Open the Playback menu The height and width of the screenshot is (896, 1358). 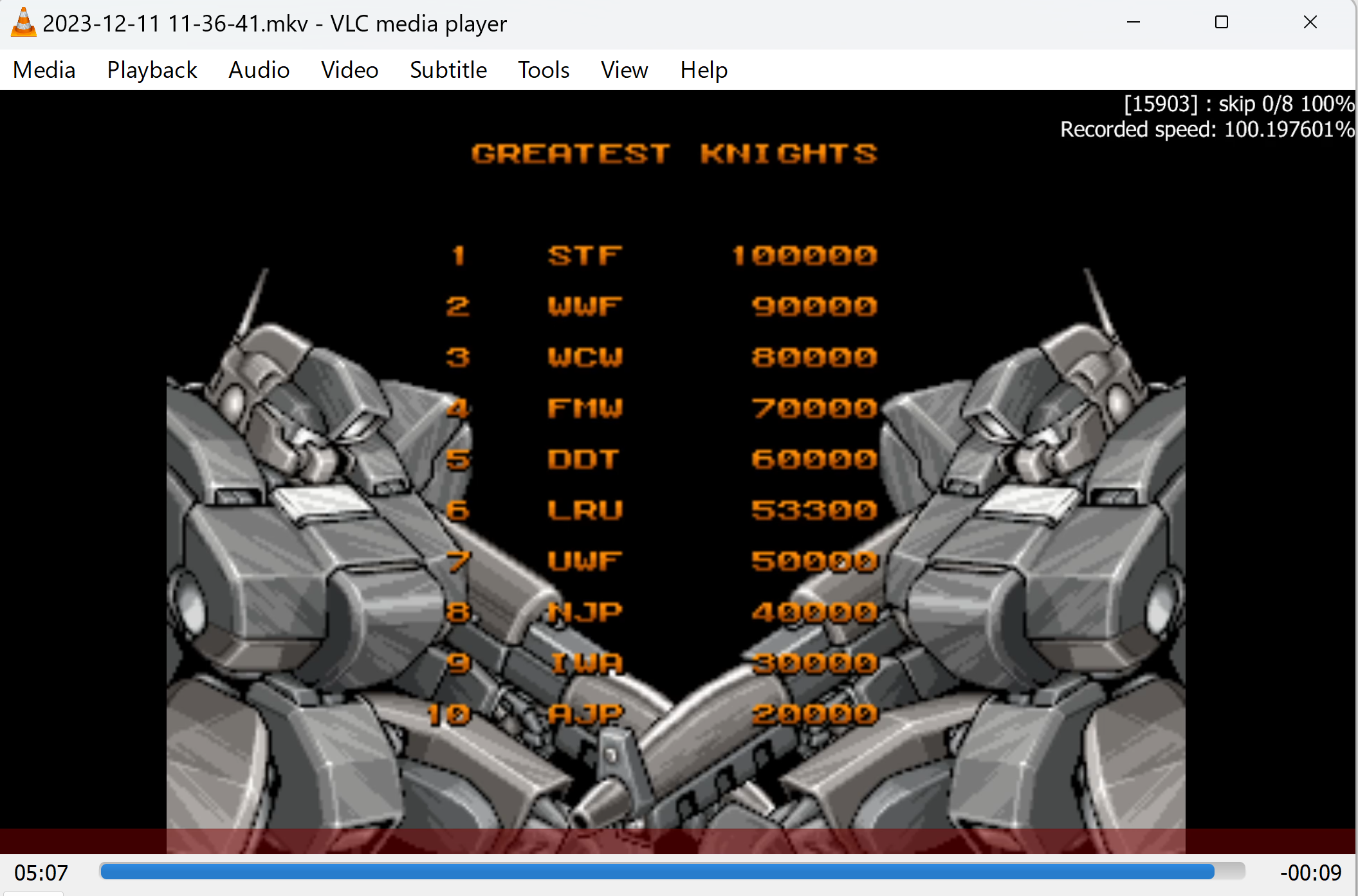click(152, 69)
